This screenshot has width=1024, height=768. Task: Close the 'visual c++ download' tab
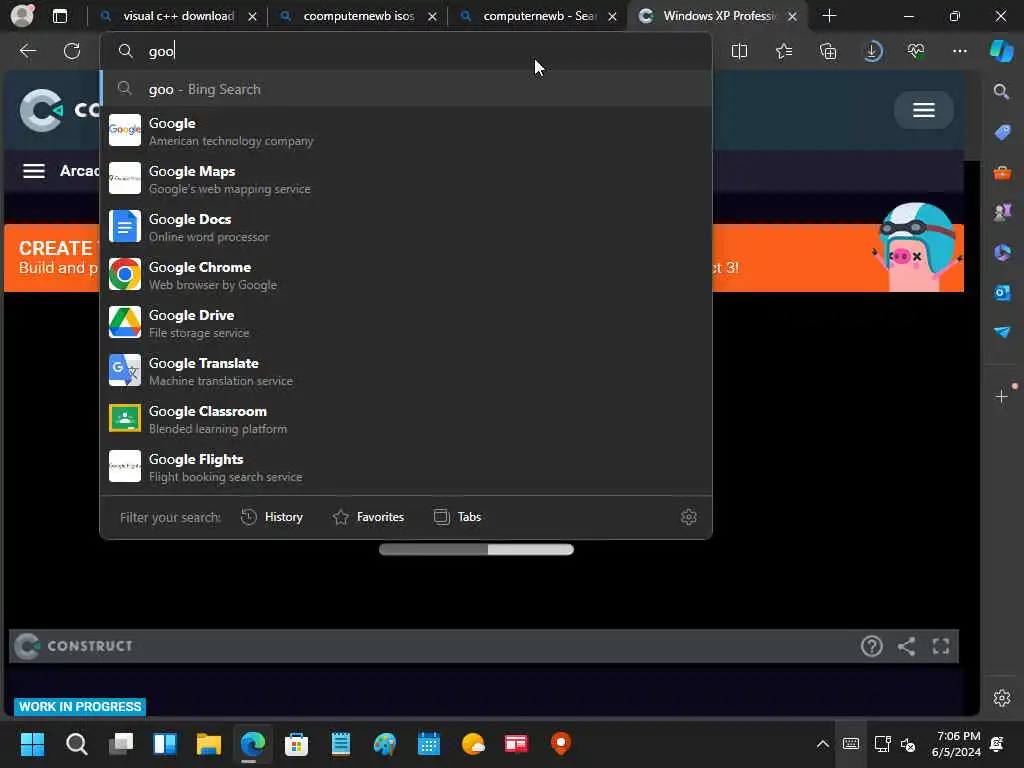pos(252,16)
